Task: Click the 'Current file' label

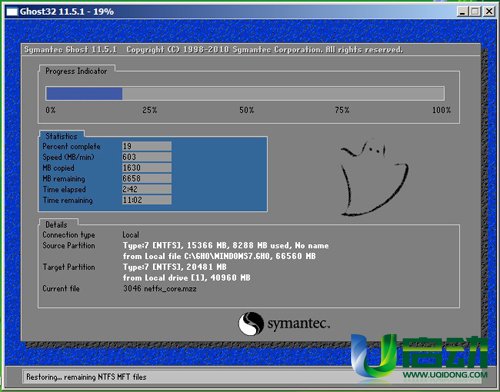Action: click(61, 289)
